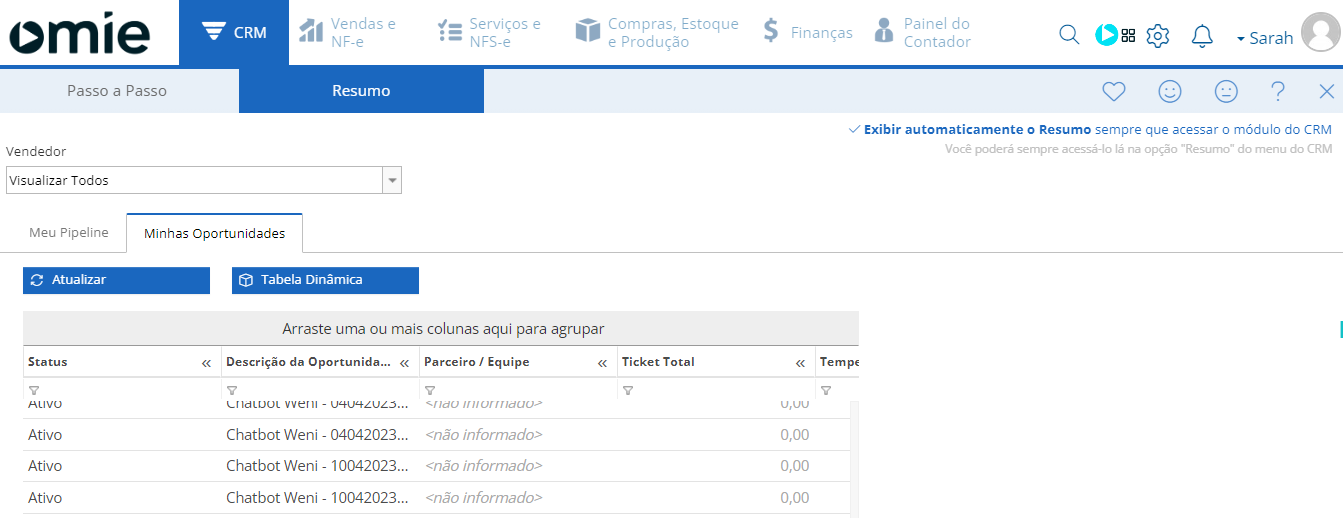Open Passo a Passo tab
The image size is (1343, 518).
(117, 91)
